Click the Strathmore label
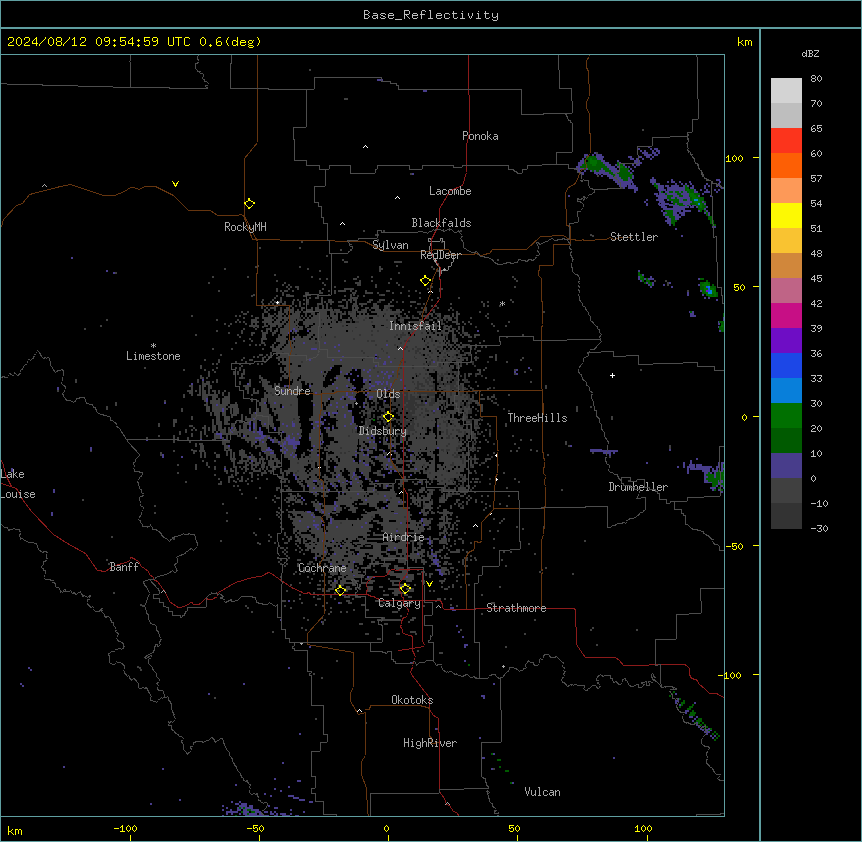 (516, 608)
